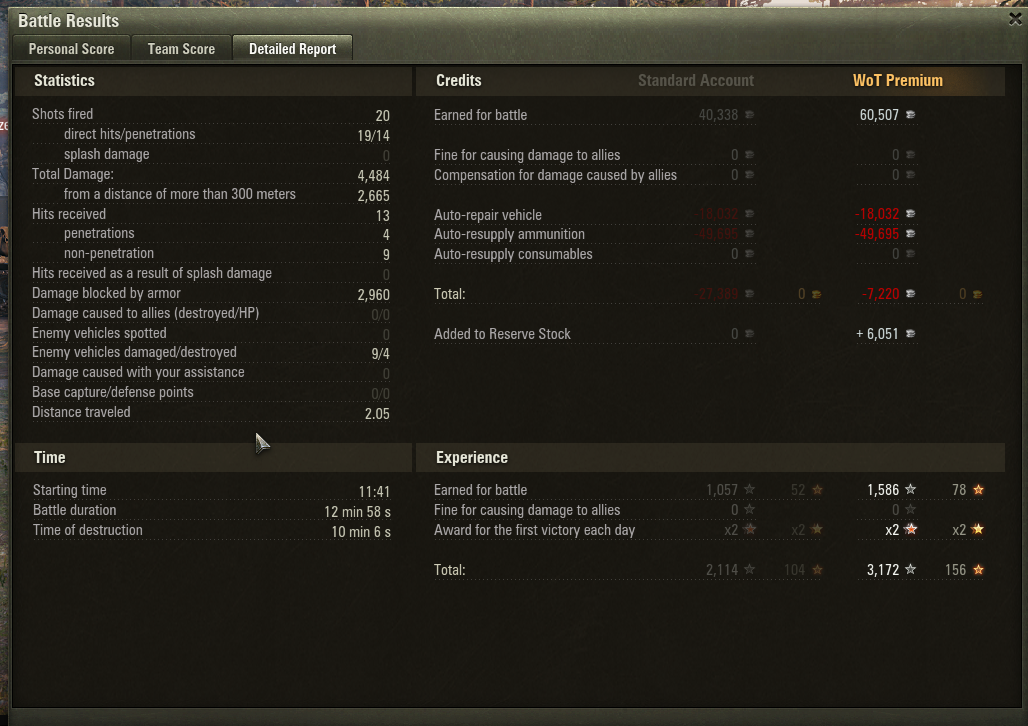Open the Team Score tab
This screenshot has width=1028, height=726.
[181, 49]
